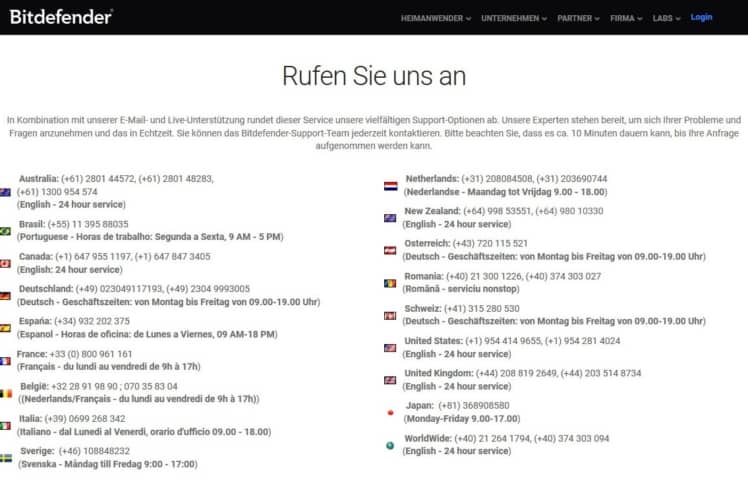
Task: Click Australia number (+61) 1300 954 574
Action: pos(57,192)
